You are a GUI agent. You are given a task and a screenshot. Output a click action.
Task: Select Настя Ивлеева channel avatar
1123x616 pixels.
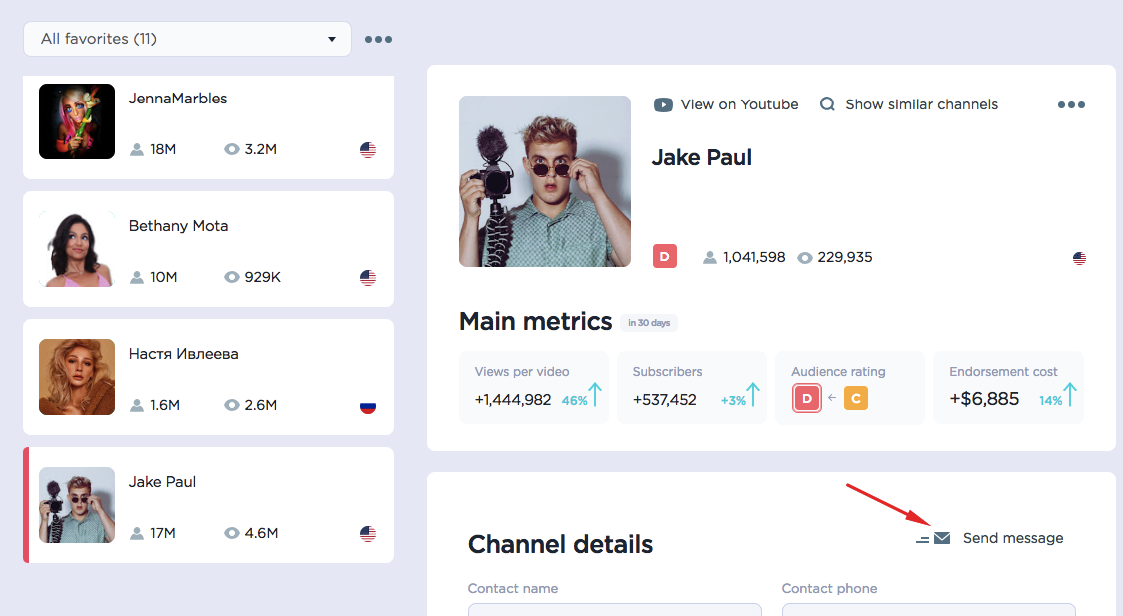[x=77, y=377]
